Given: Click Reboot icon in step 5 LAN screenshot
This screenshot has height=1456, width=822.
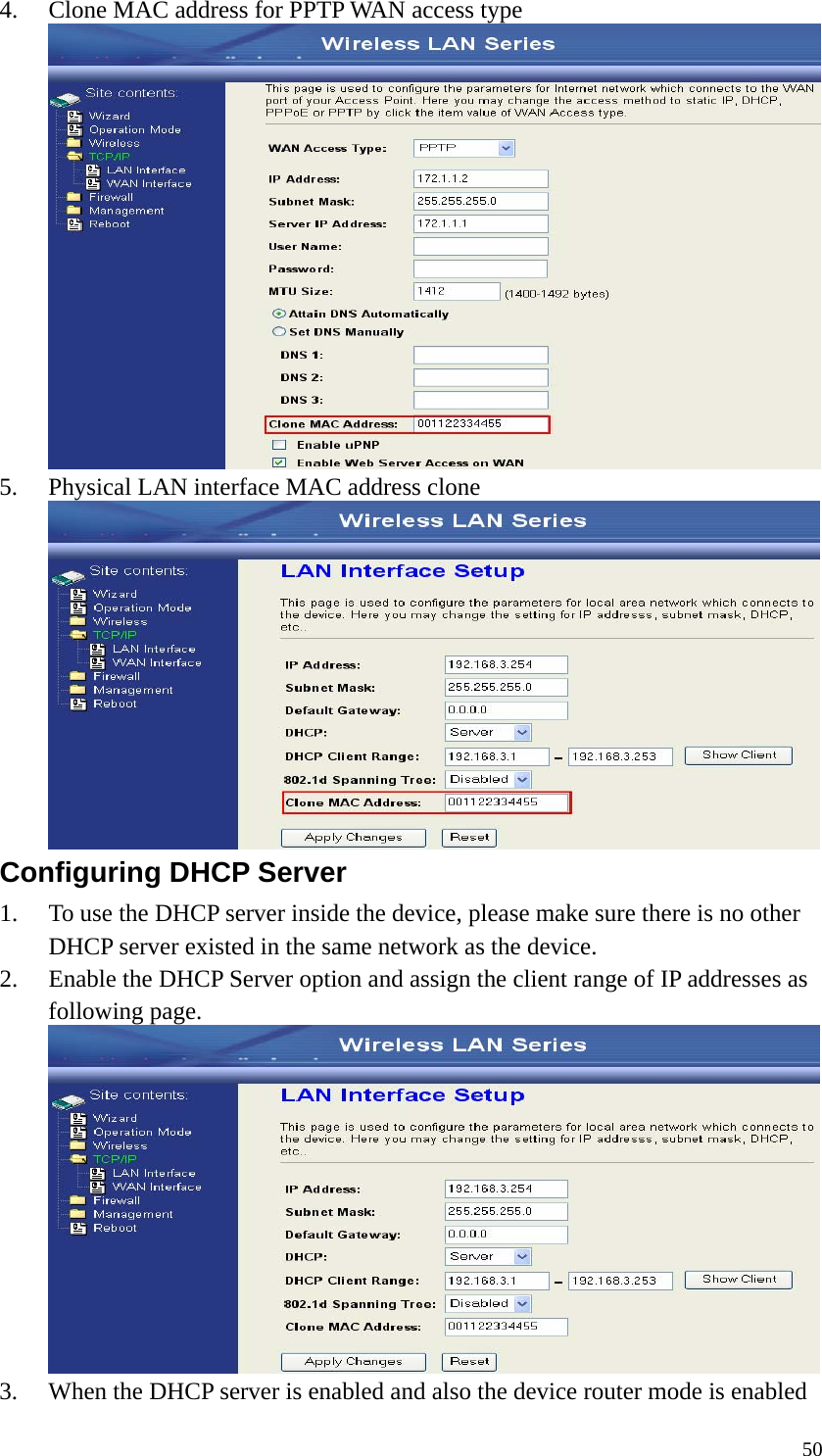Looking at the screenshot, I should [78, 704].
